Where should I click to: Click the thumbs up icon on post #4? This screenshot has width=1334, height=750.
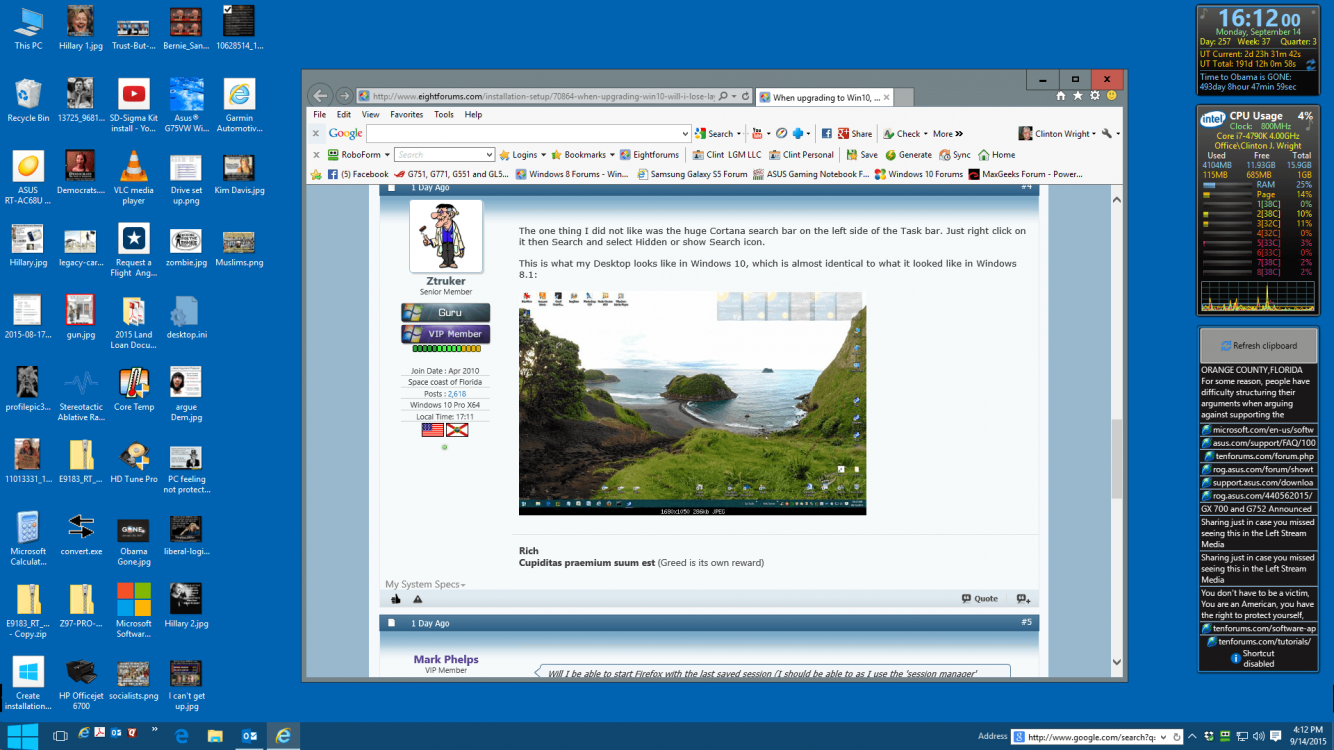(x=396, y=599)
